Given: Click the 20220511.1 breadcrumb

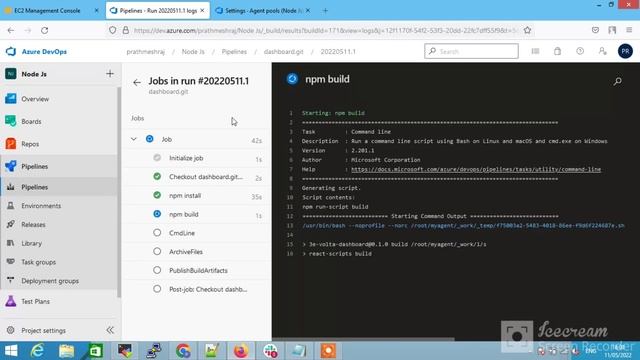Looking at the screenshot, I should [338, 52].
